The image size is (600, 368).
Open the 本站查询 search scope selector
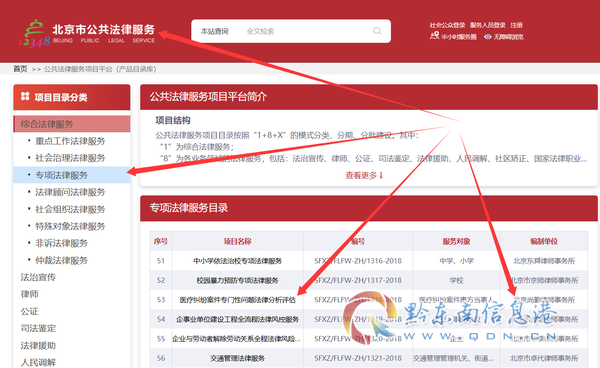pyautogui.click(x=215, y=31)
